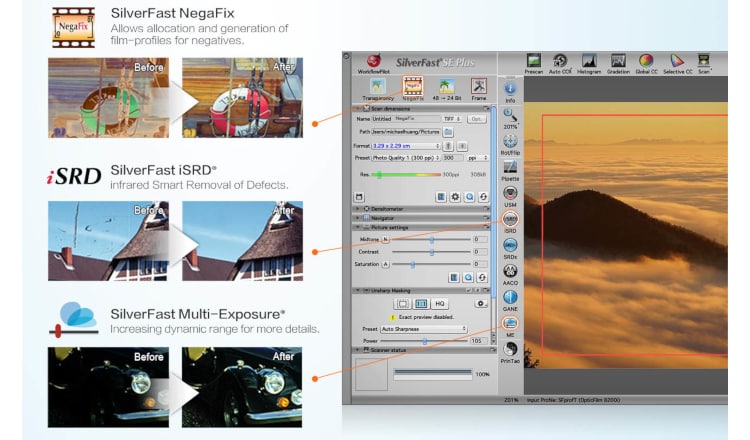
Task: Collapse the Scan dimensions panel
Action: (357, 109)
